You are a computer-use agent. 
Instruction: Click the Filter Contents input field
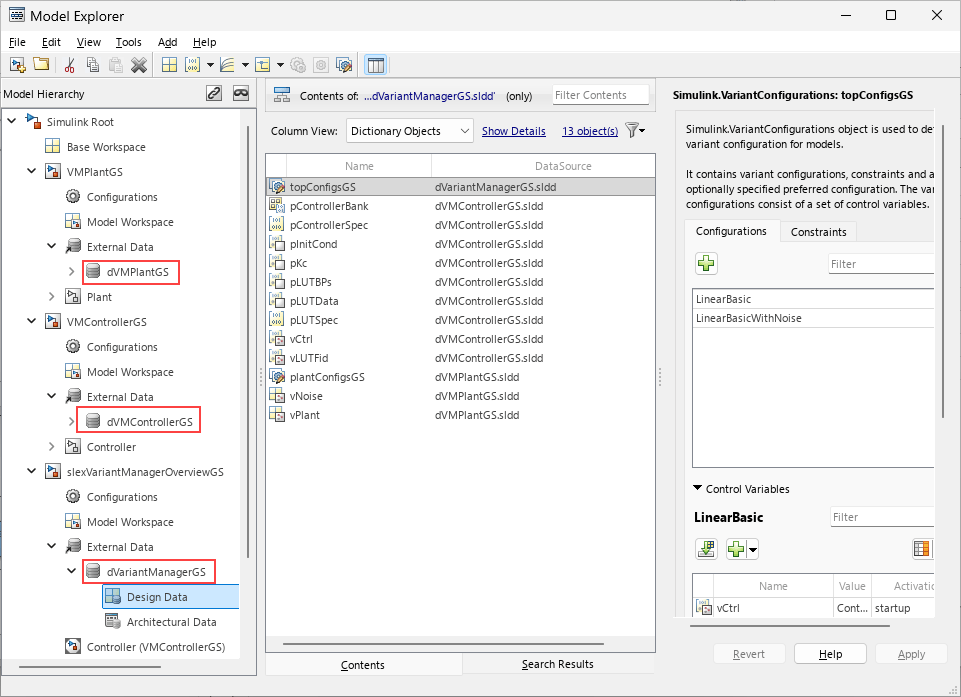tap(601, 95)
